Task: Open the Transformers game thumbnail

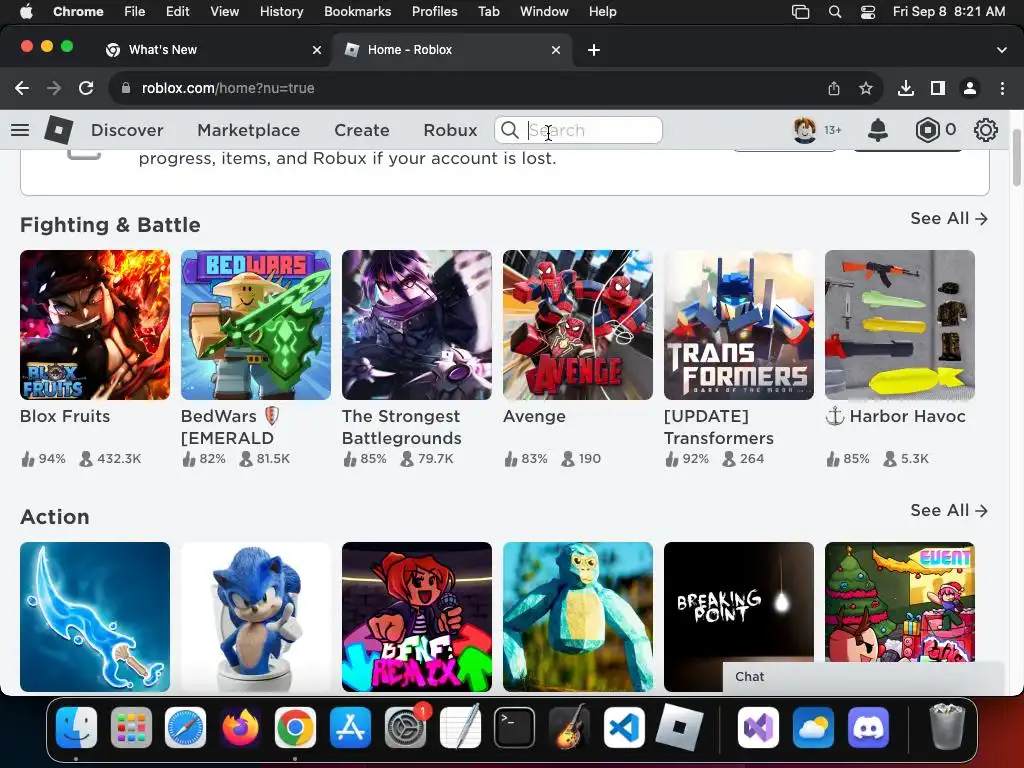Action: (x=739, y=325)
